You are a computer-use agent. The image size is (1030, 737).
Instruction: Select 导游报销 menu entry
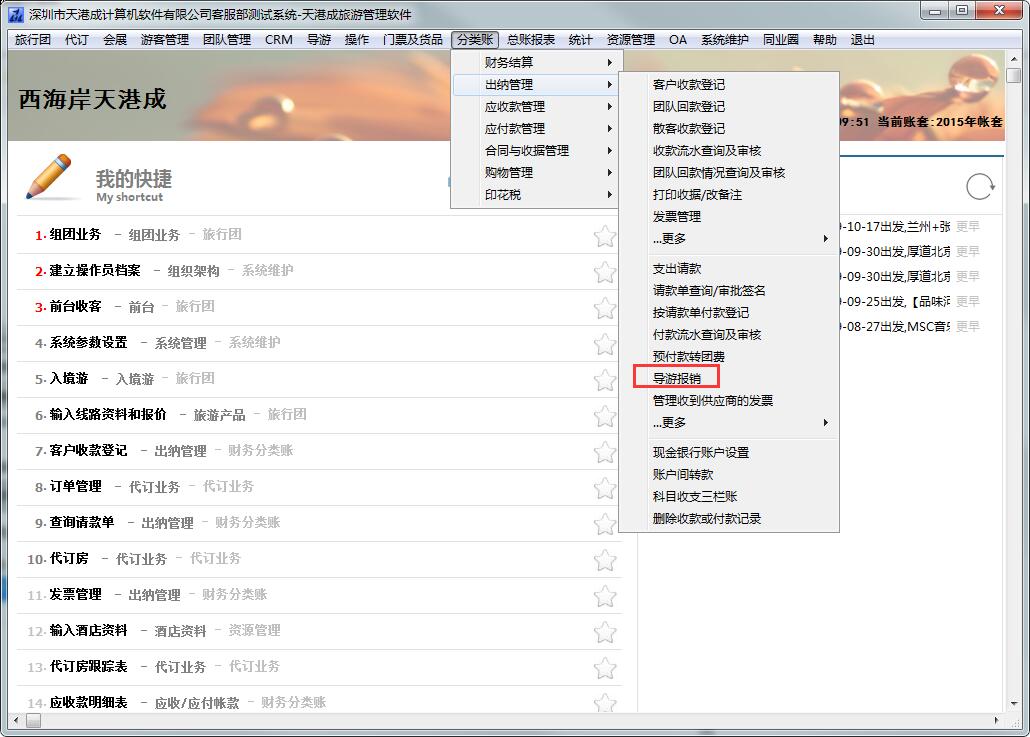(x=677, y=378)
